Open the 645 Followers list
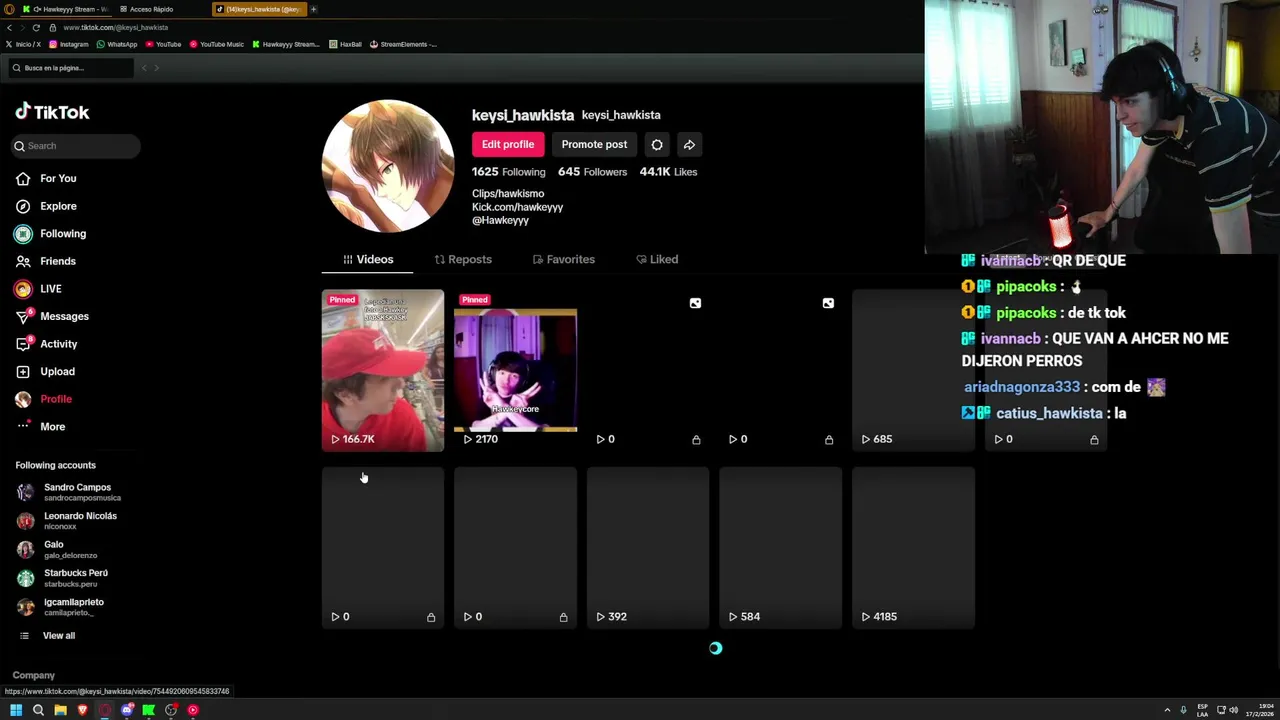 coord(592,172)
